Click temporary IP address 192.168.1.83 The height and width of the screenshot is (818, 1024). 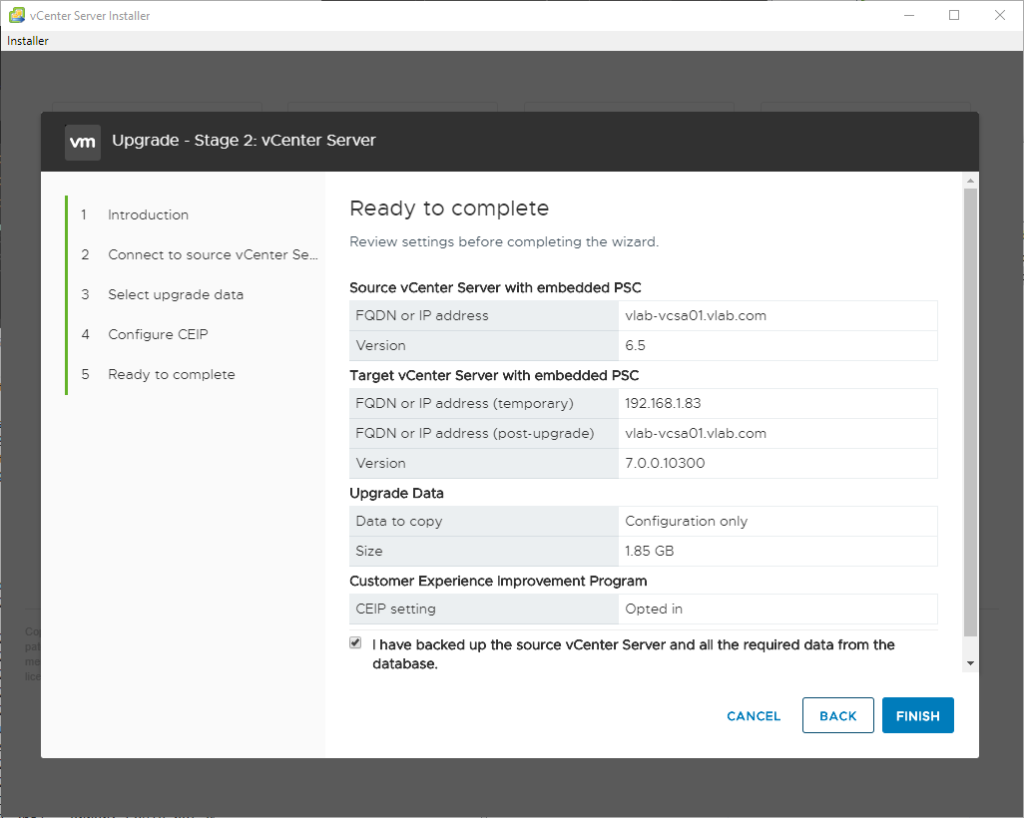(663, 403)
